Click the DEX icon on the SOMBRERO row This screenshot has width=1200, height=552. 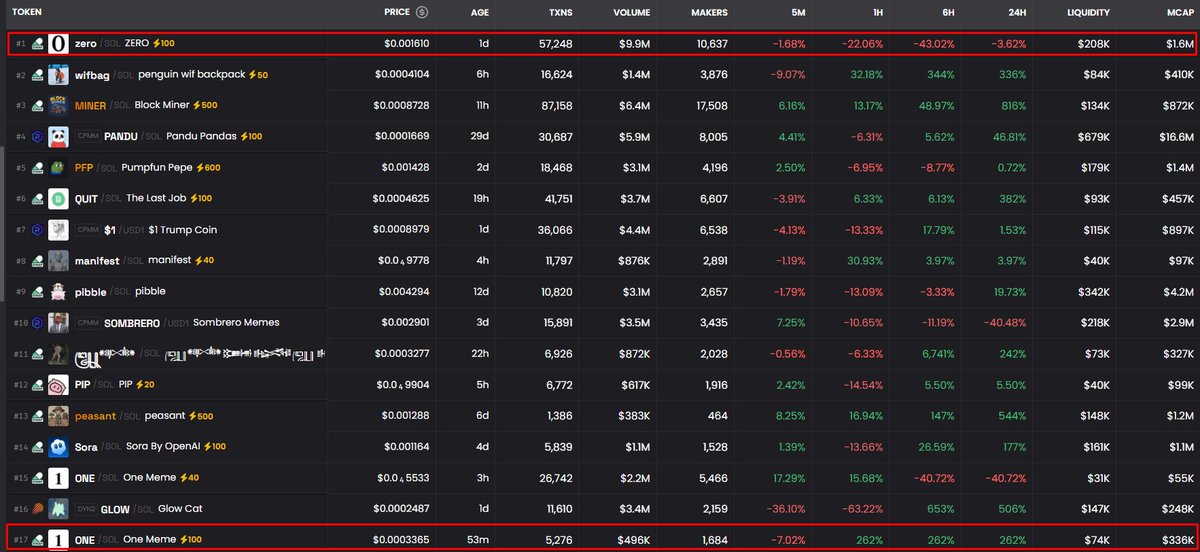[x=37, y=323]
